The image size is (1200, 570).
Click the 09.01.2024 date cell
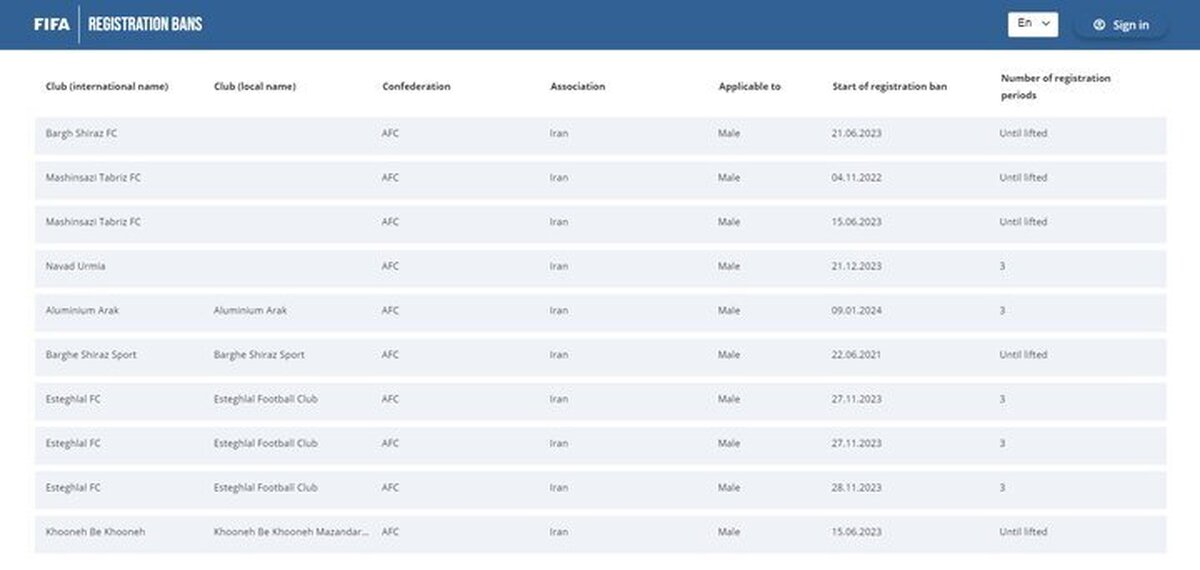(x=856, y=311)
